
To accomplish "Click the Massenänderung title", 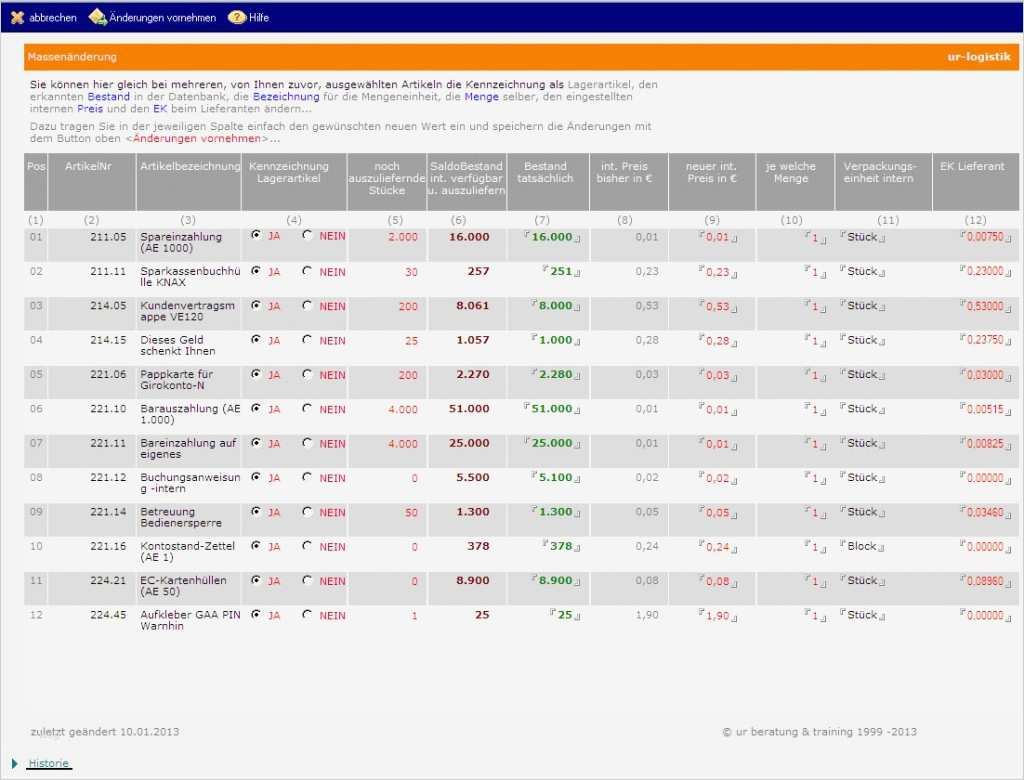I will [x=72, y=57].
